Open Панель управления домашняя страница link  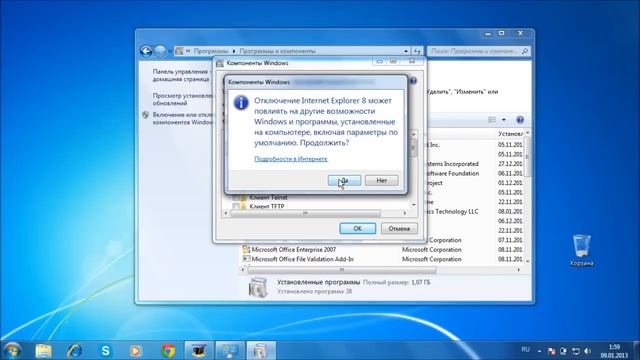pos(182,75)
